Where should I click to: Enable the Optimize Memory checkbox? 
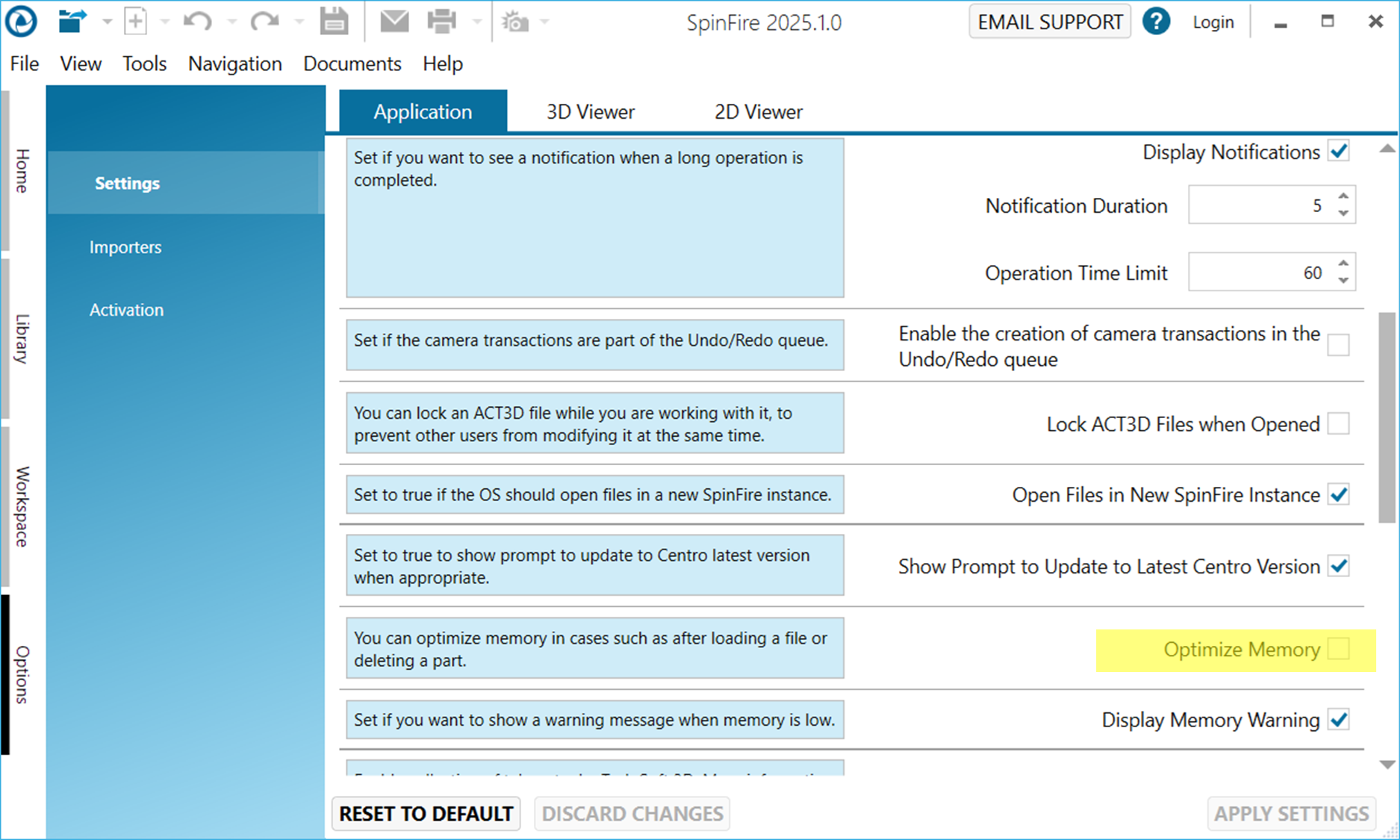(x=1338, y=650)
